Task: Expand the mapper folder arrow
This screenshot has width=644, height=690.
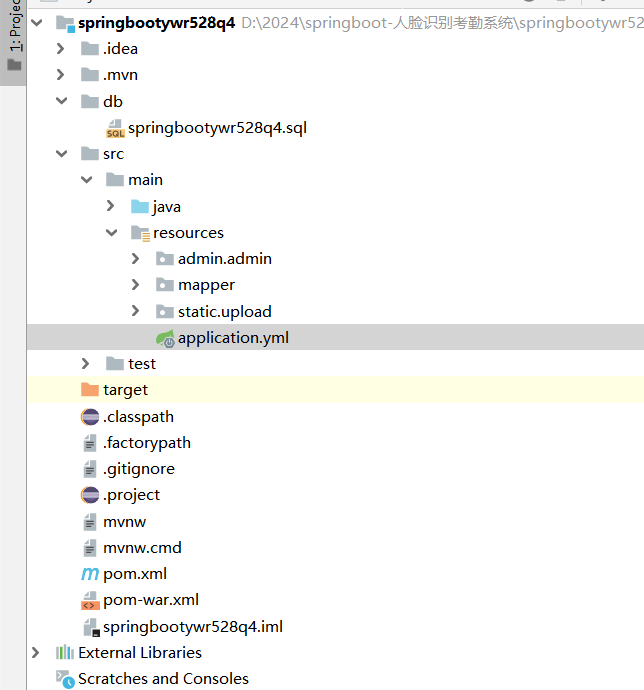Action: click(x=136, y=285)
